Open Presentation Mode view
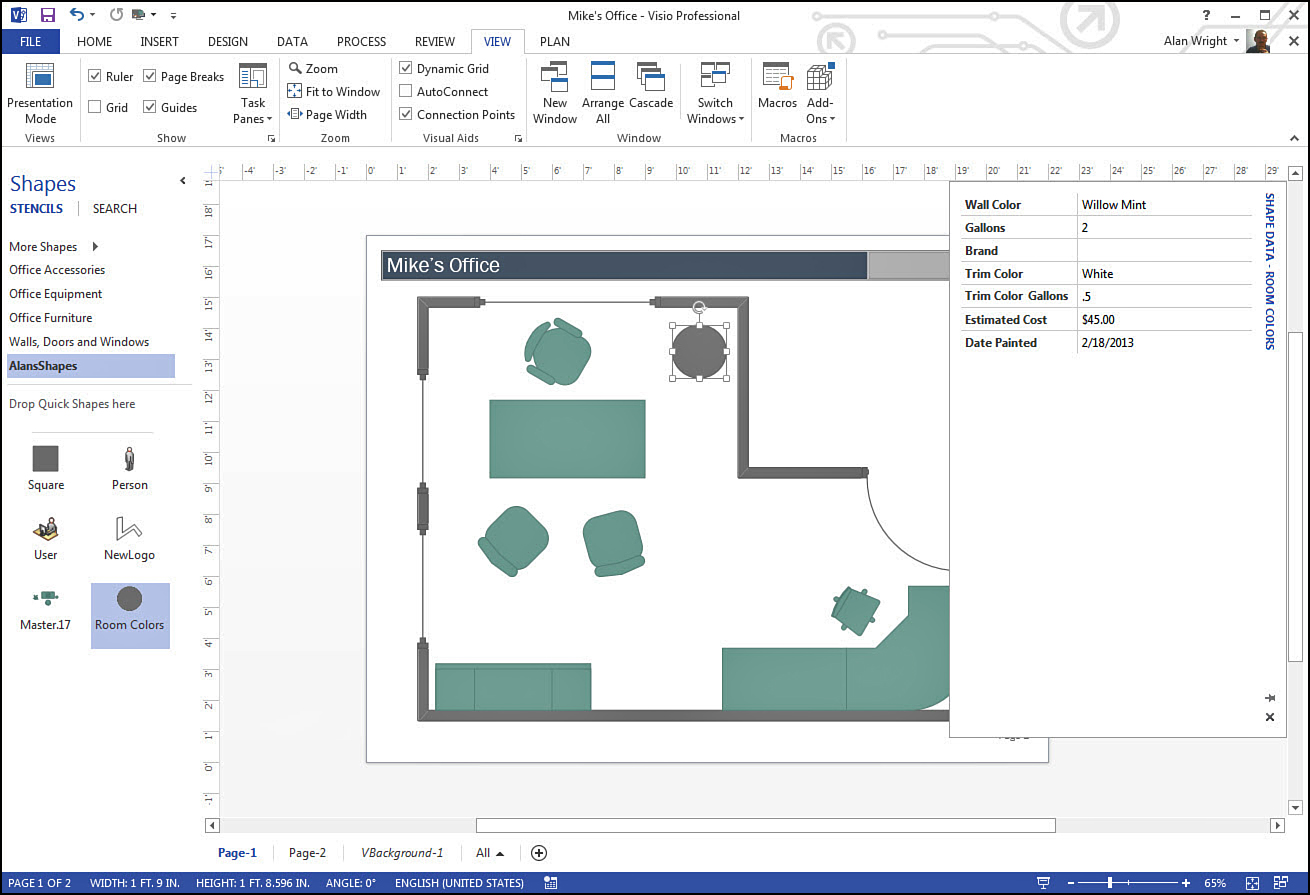 40,92
